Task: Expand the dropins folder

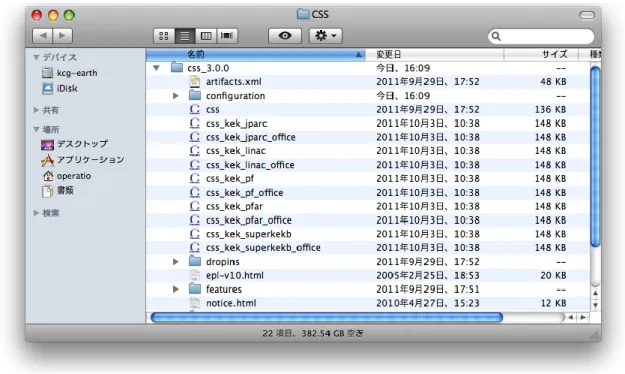Action: point(176,262)
